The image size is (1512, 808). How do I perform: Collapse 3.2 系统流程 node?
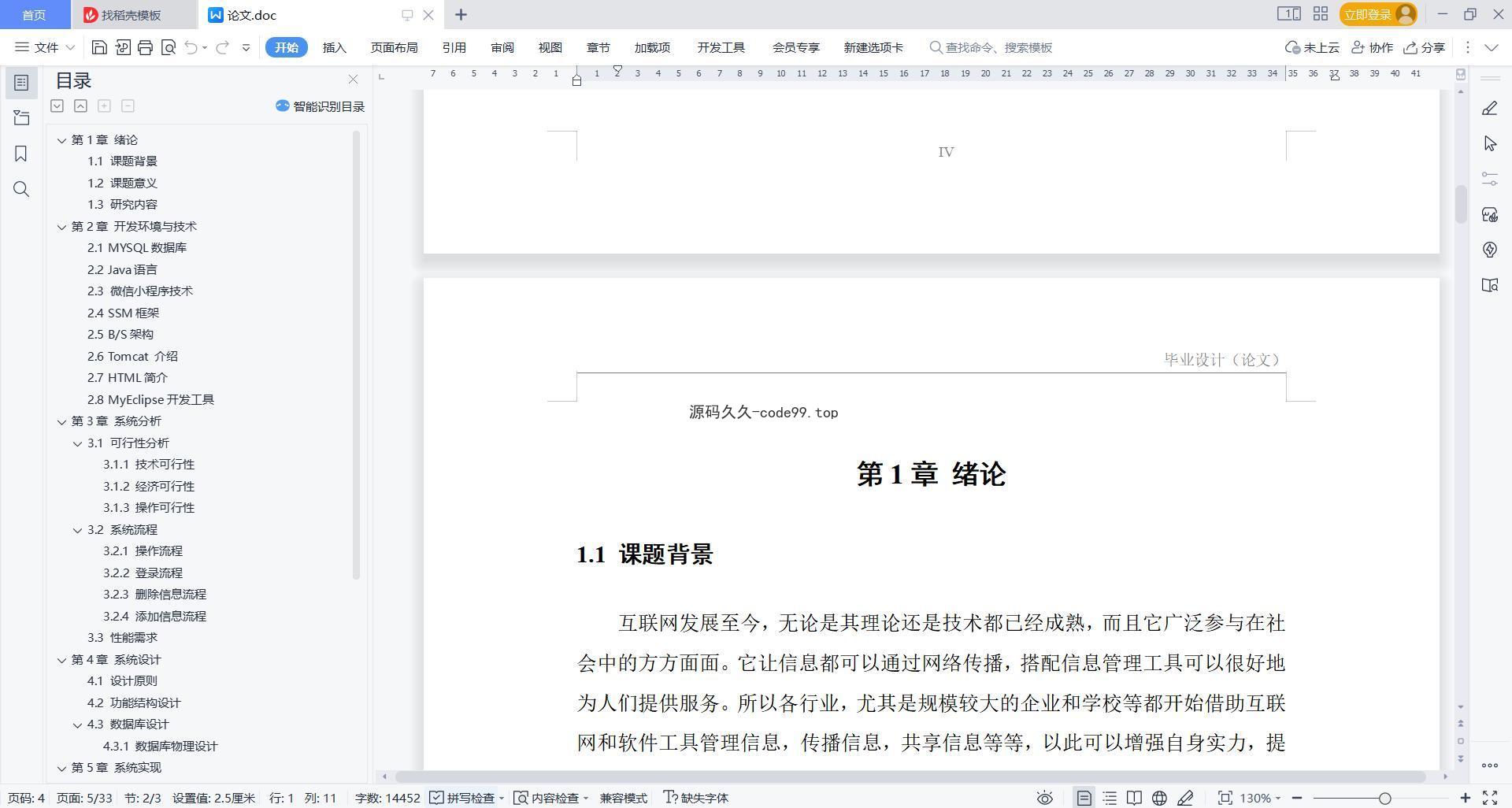pos(77,530)
